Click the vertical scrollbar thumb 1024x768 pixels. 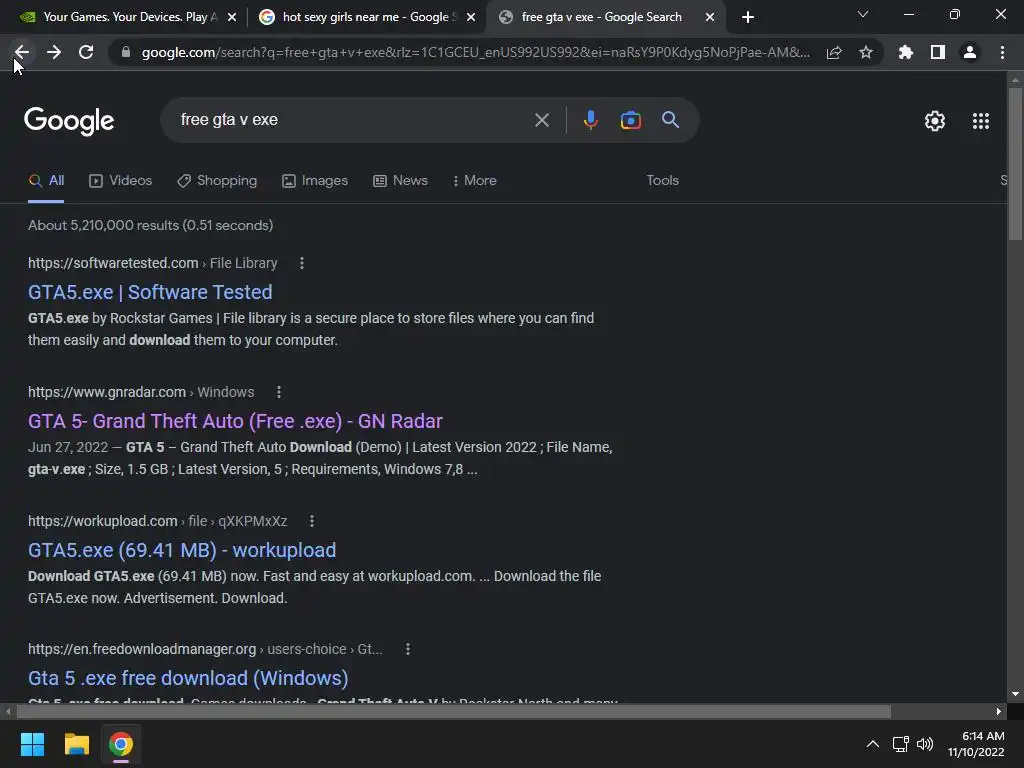1015,163
